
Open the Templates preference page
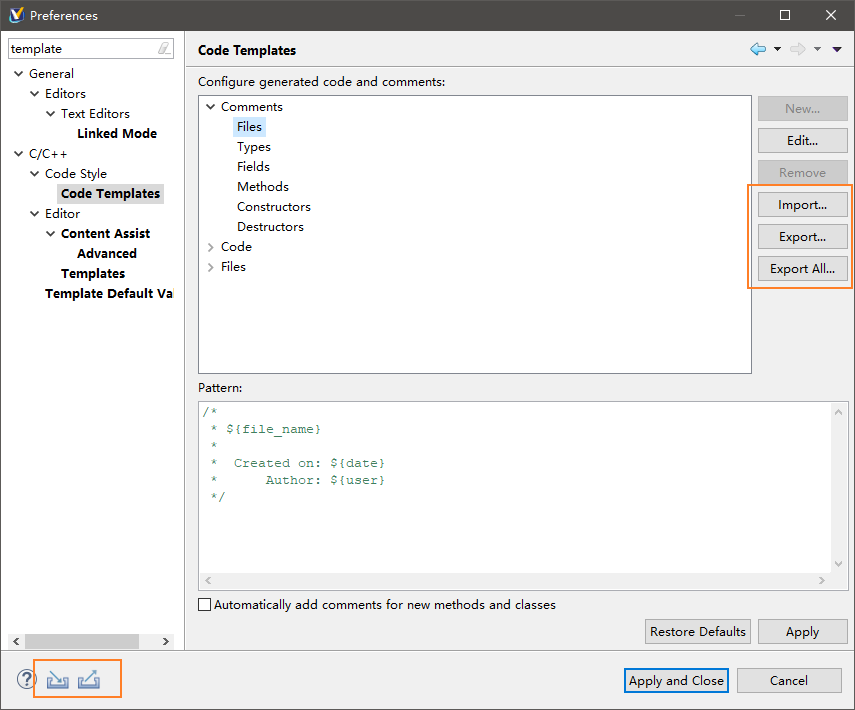[x=93, y=274]
